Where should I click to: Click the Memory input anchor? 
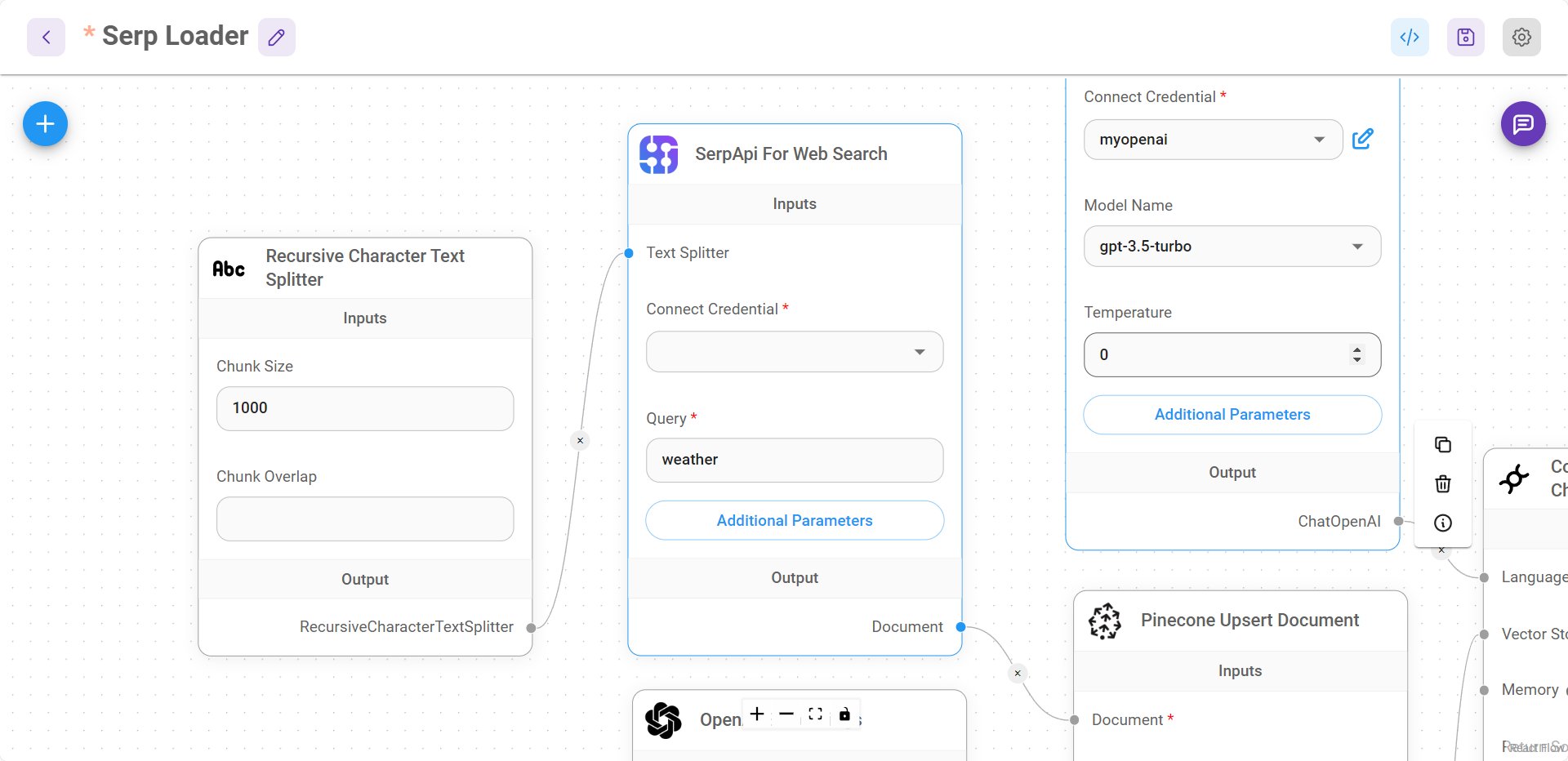(1484, 690)
